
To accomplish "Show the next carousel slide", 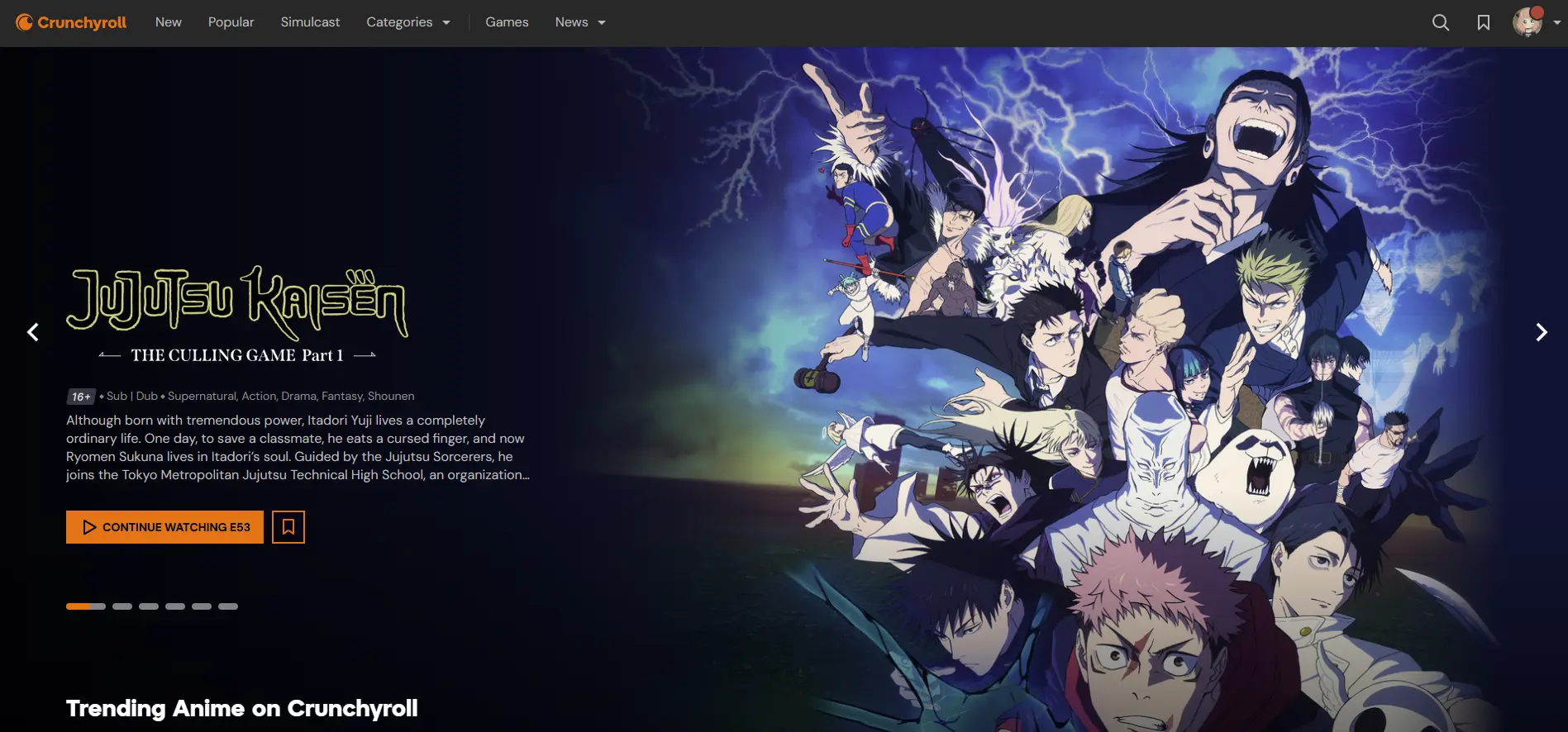I will [x=1542, y=332].
